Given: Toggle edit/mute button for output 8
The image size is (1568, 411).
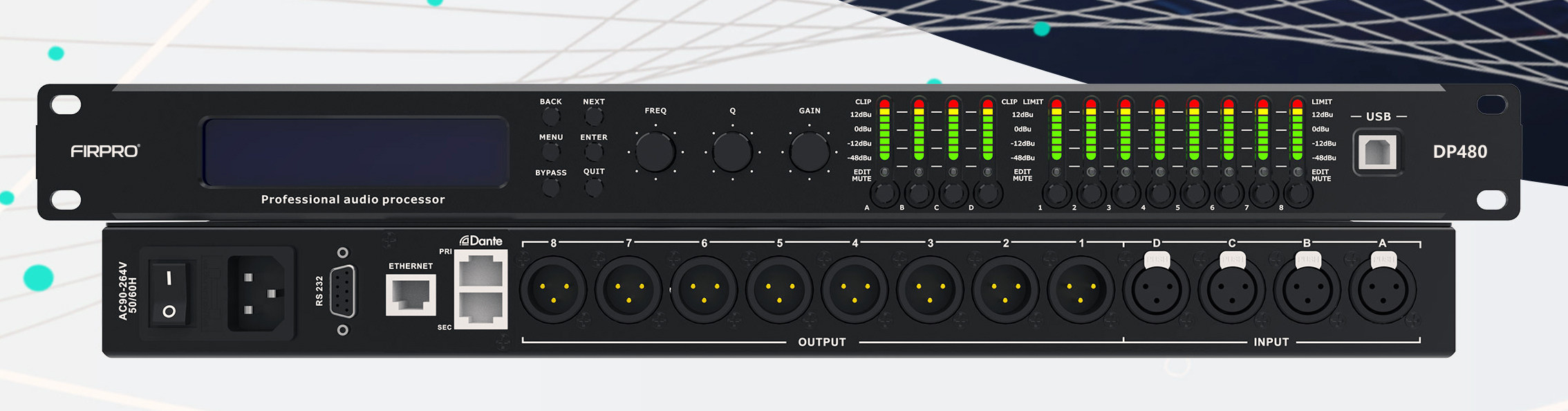Looking at the screenshot, I should point(1298,194).
